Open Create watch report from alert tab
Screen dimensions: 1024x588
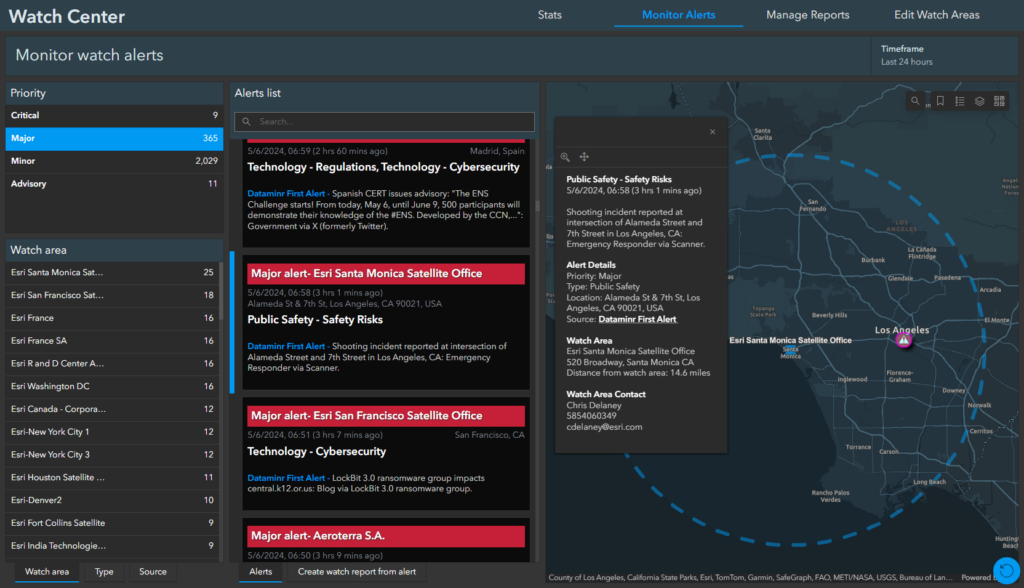357,572
